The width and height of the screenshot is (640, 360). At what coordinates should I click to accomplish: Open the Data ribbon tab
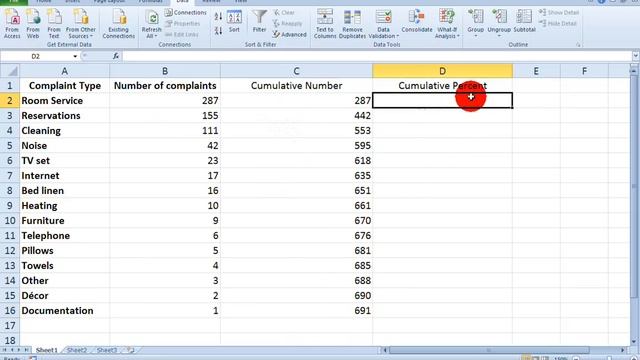[182, 2]
